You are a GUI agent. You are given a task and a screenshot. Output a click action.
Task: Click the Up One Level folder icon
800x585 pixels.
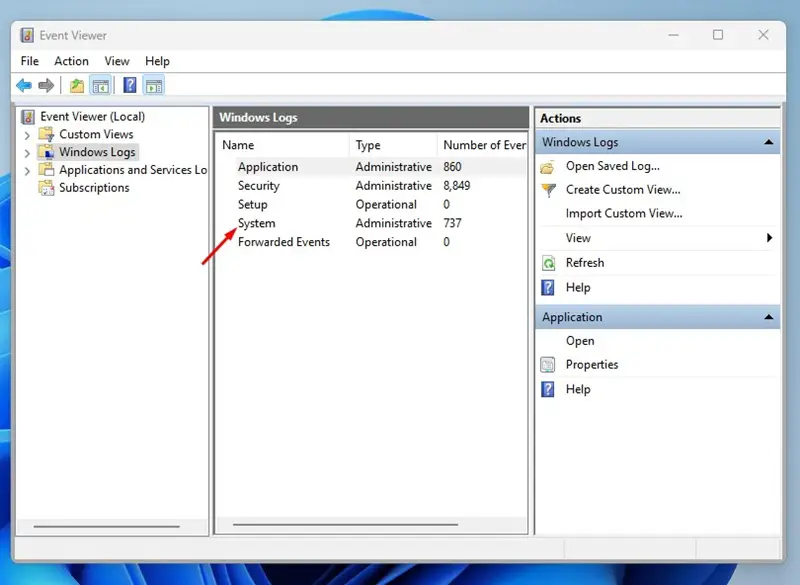pos(77,86)
